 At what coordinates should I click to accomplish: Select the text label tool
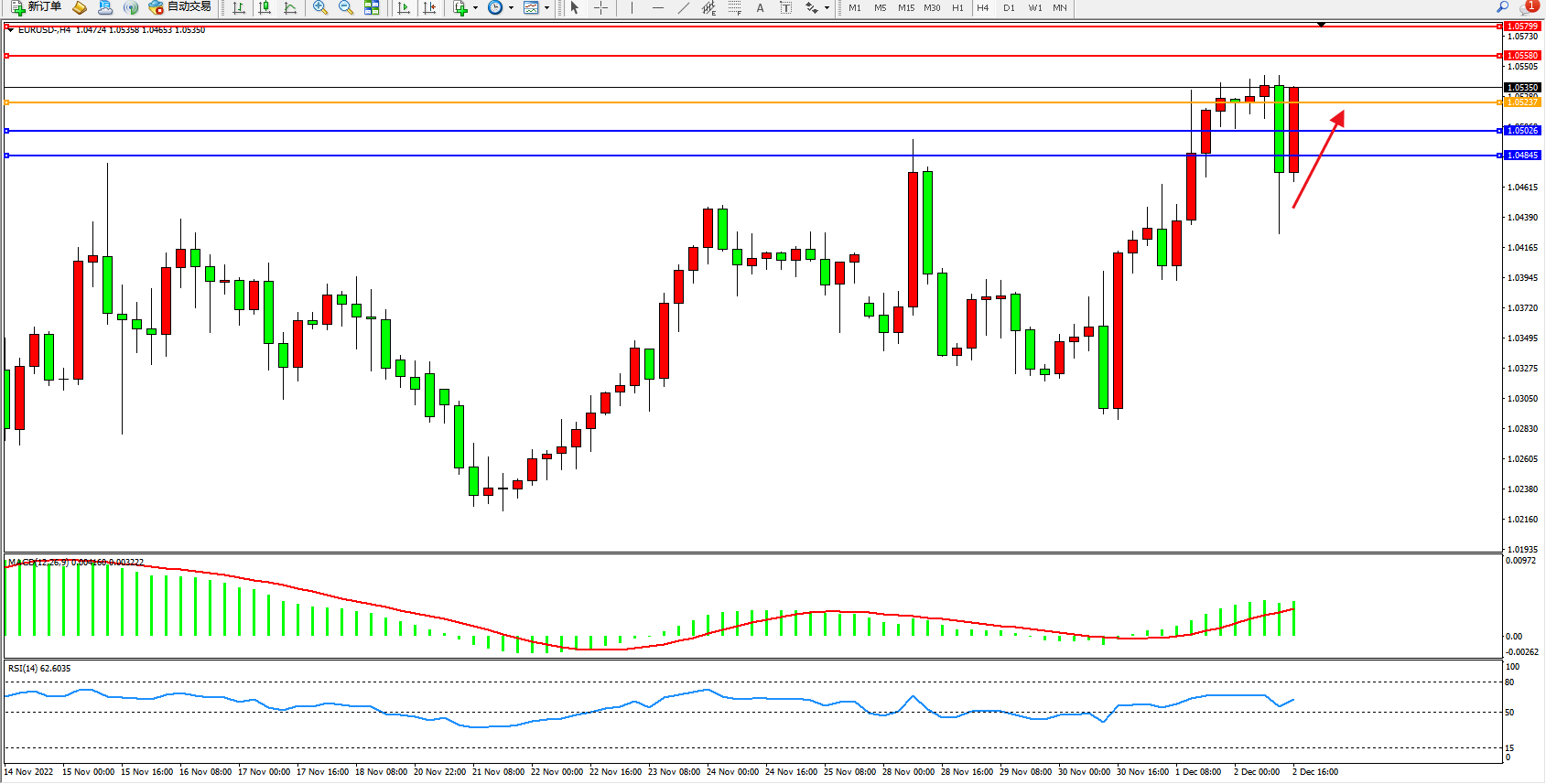[760, 8]
